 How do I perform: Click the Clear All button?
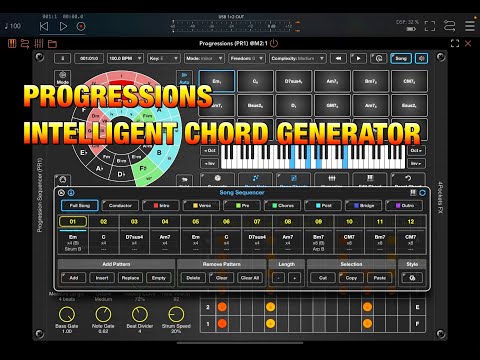[x=250, y=278]
